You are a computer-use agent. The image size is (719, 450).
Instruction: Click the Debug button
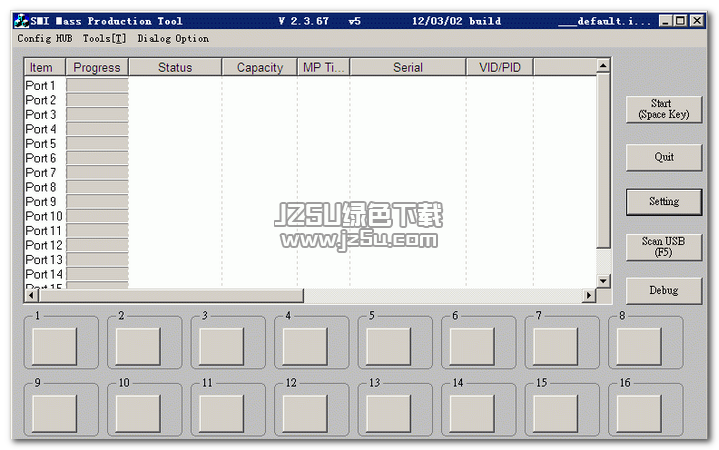664,290
